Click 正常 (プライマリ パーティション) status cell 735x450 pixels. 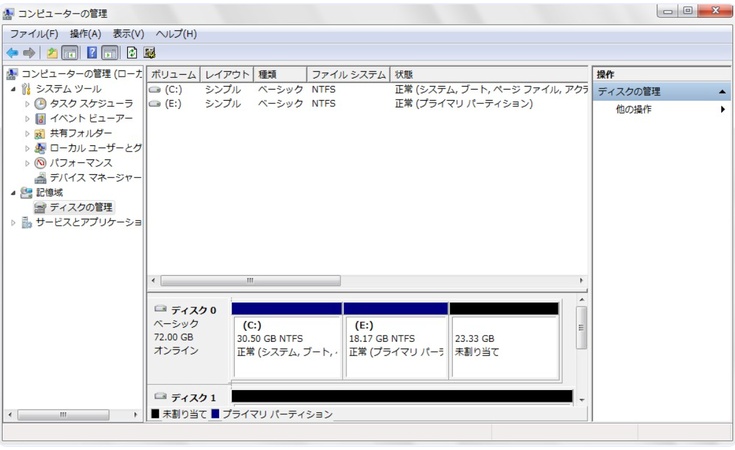coord(464,104)
